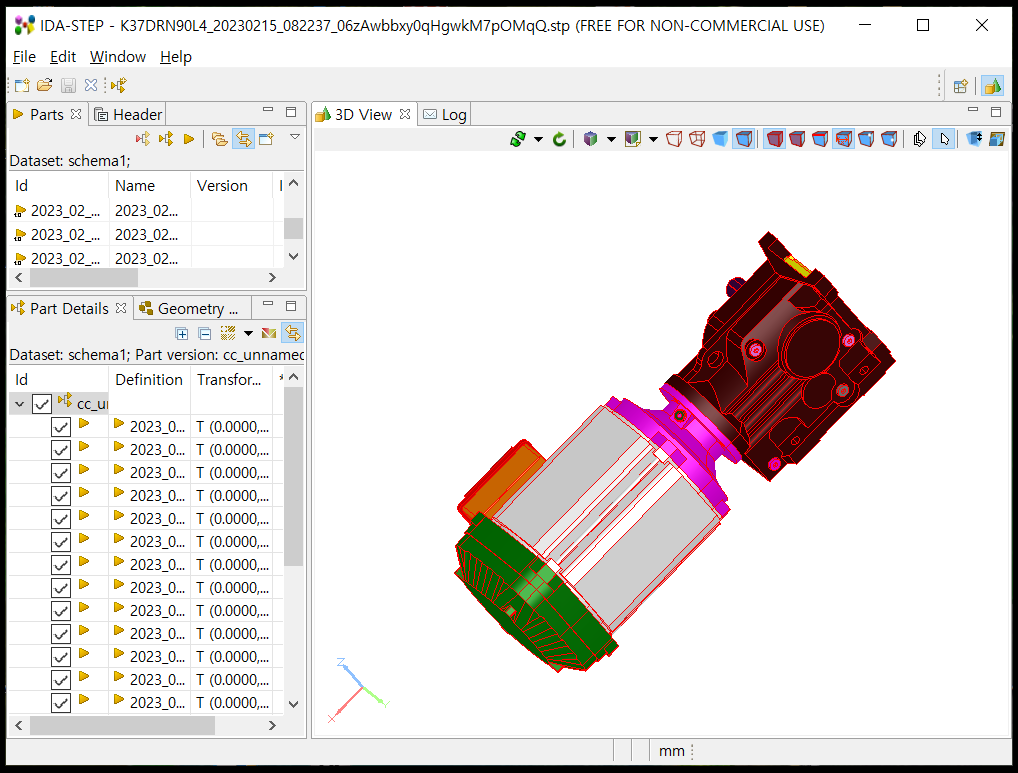Open dropdown next to green sync icon
The width and height of the screenshot is (1018, 773).
(538, 139)
